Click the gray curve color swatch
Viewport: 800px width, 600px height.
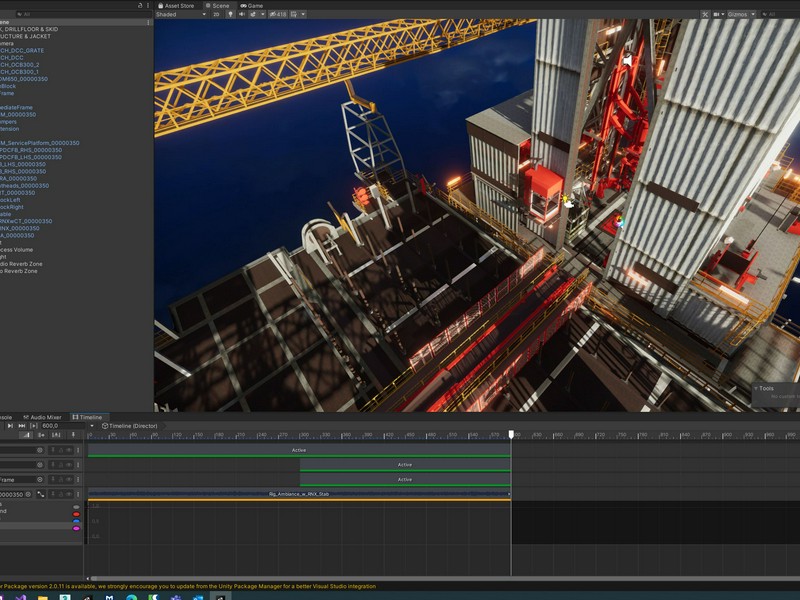click(x=77, y=507)
